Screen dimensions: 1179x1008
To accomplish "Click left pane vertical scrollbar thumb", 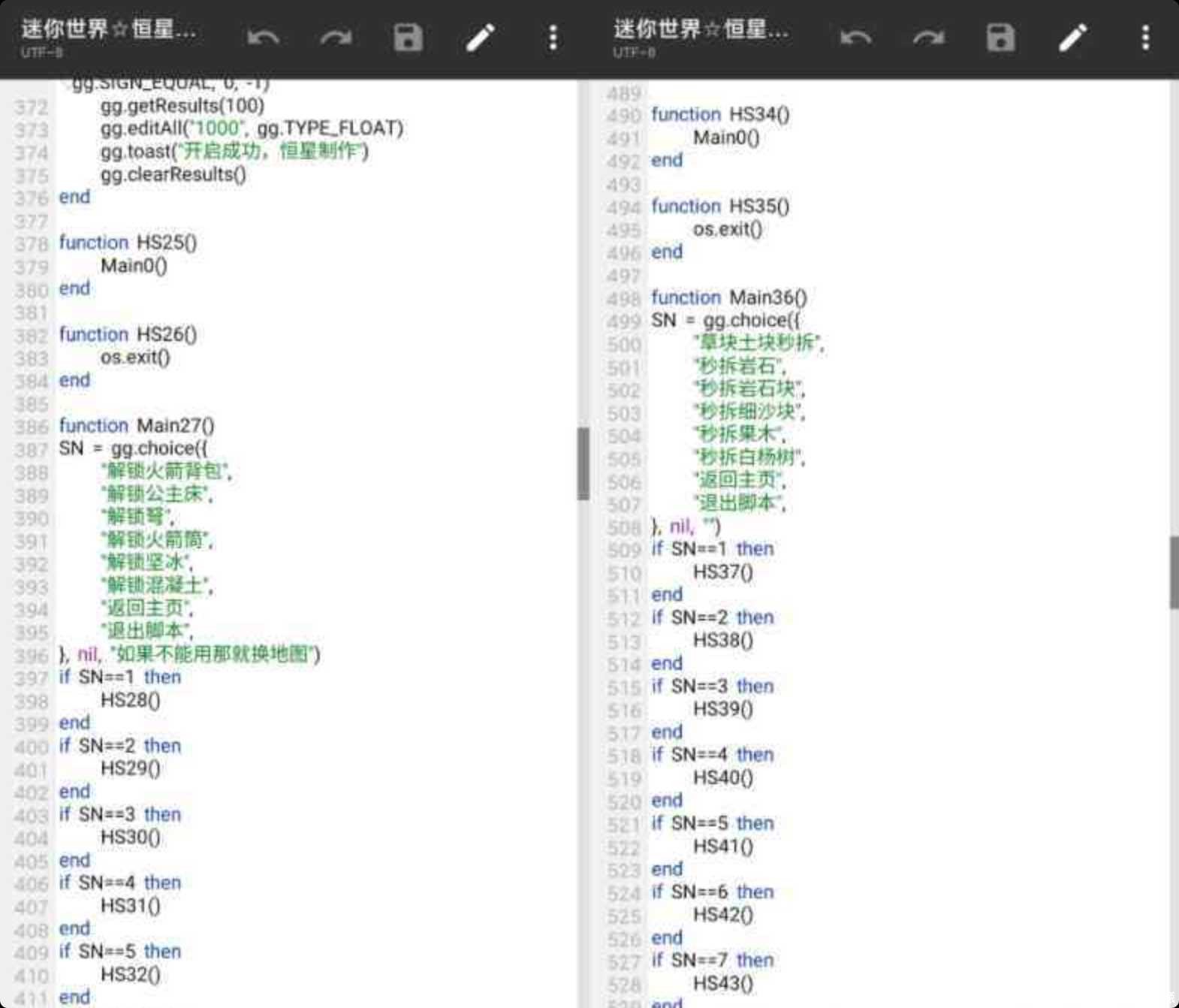I will (583, 463).
